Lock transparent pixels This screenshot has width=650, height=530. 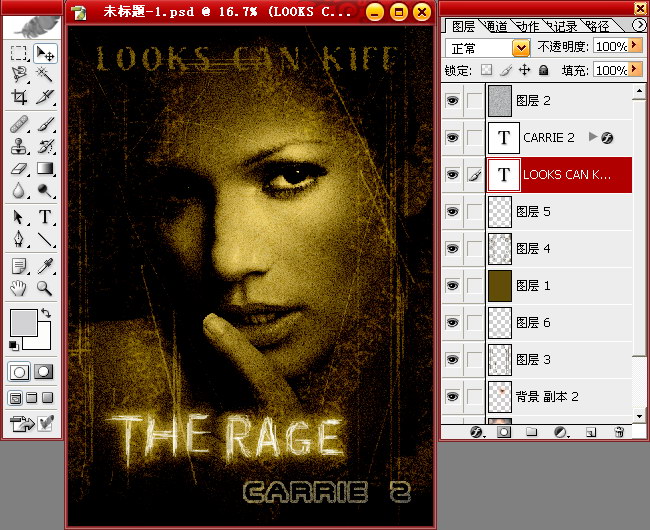[x=487, y=70]
